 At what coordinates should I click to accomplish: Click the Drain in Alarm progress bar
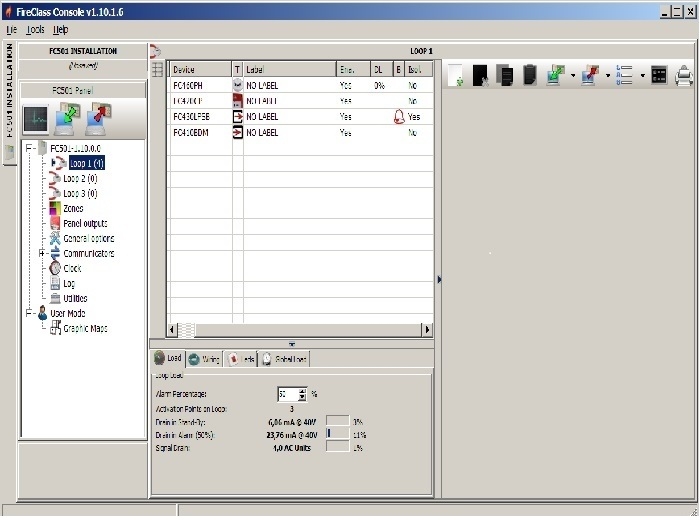tap(338, 434)
